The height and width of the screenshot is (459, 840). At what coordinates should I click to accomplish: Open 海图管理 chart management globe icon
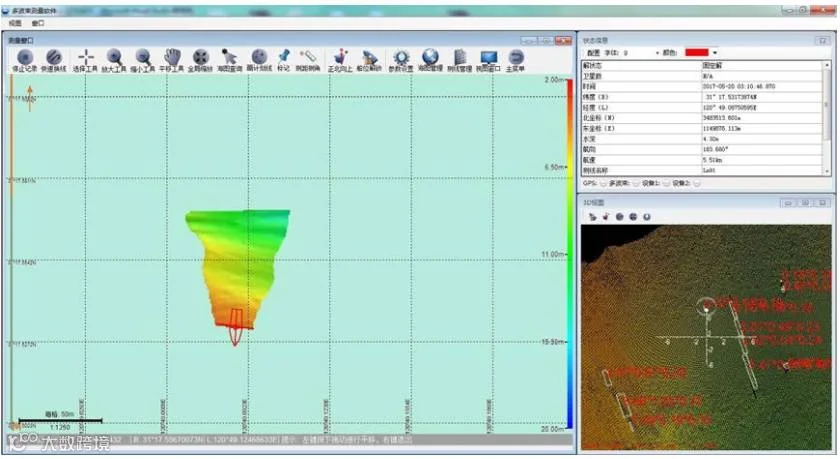click(430, 56)
